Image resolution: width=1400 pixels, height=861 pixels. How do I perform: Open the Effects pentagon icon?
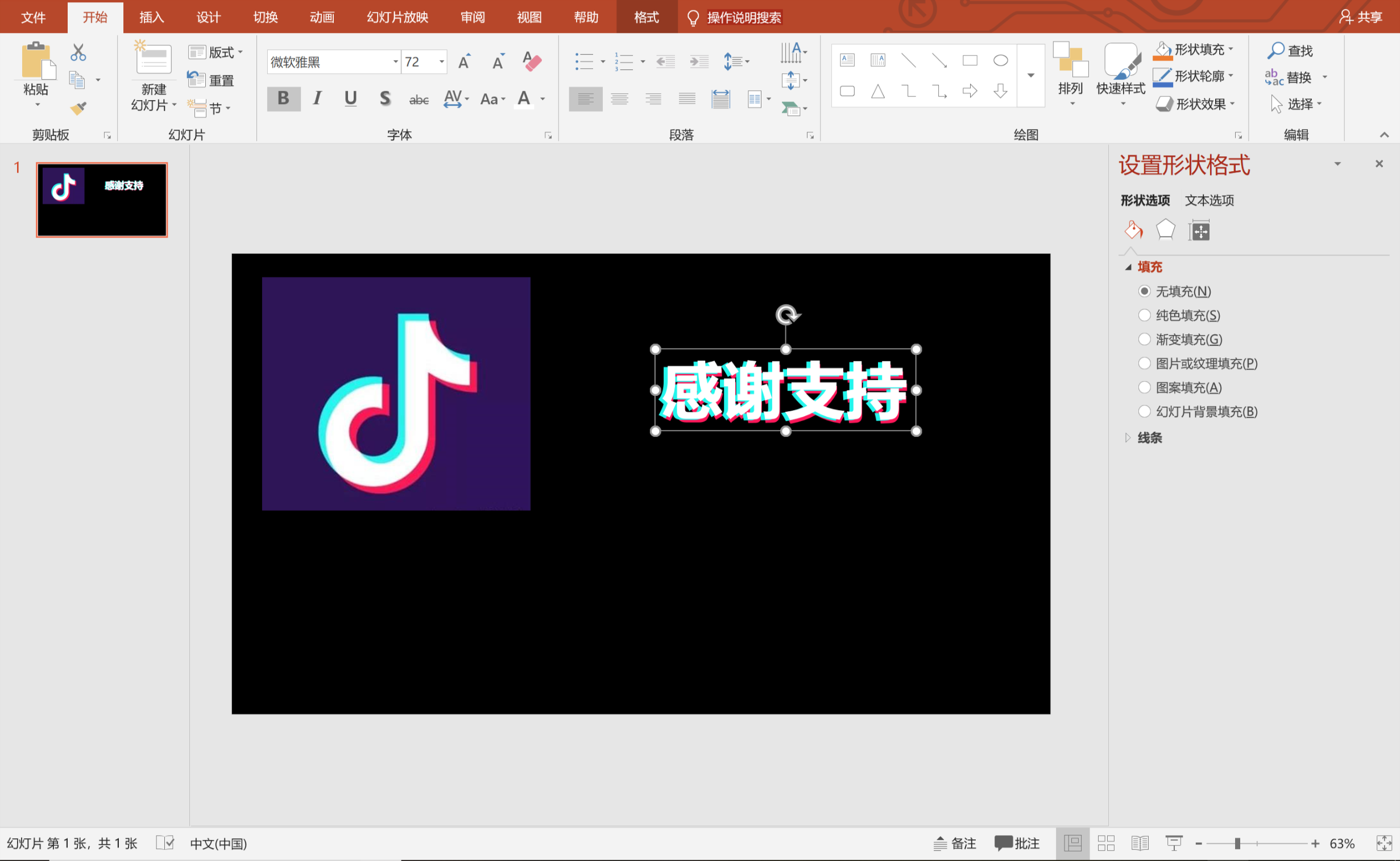click(1165, 230)
